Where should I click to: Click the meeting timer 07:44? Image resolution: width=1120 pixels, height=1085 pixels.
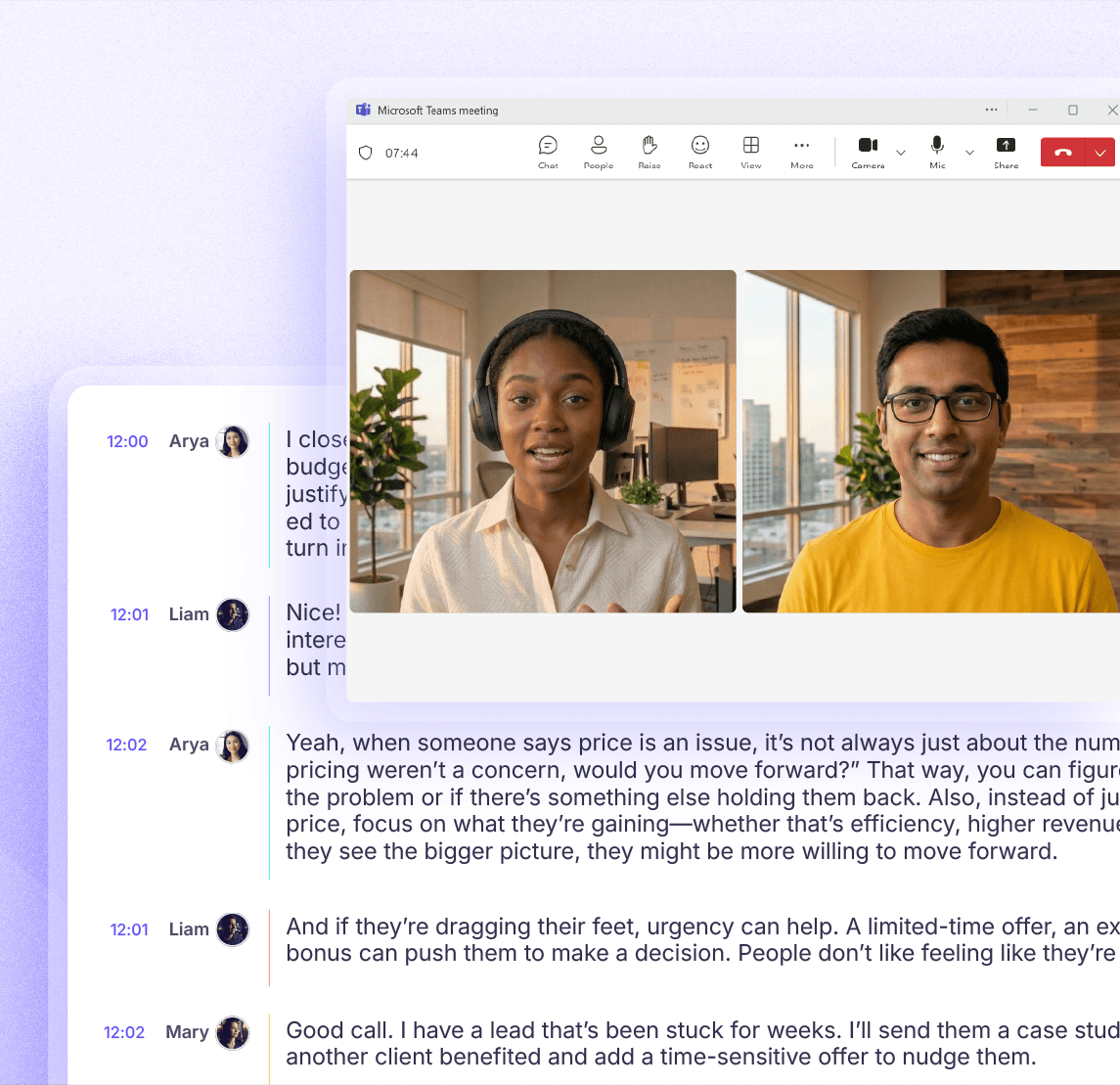pos(401,153)
